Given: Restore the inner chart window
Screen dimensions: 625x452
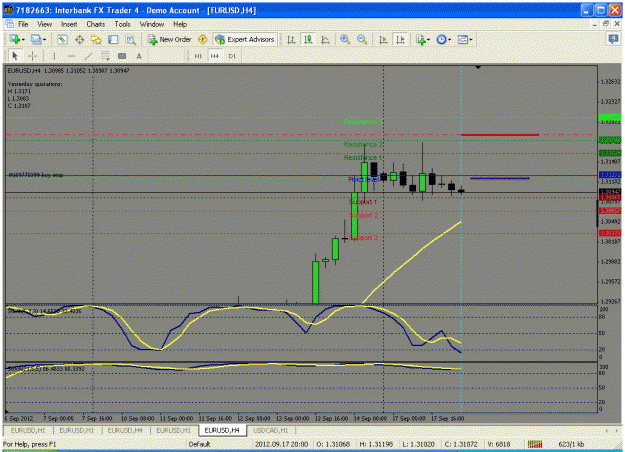Looking at the screenshot, I should point(606,24).
